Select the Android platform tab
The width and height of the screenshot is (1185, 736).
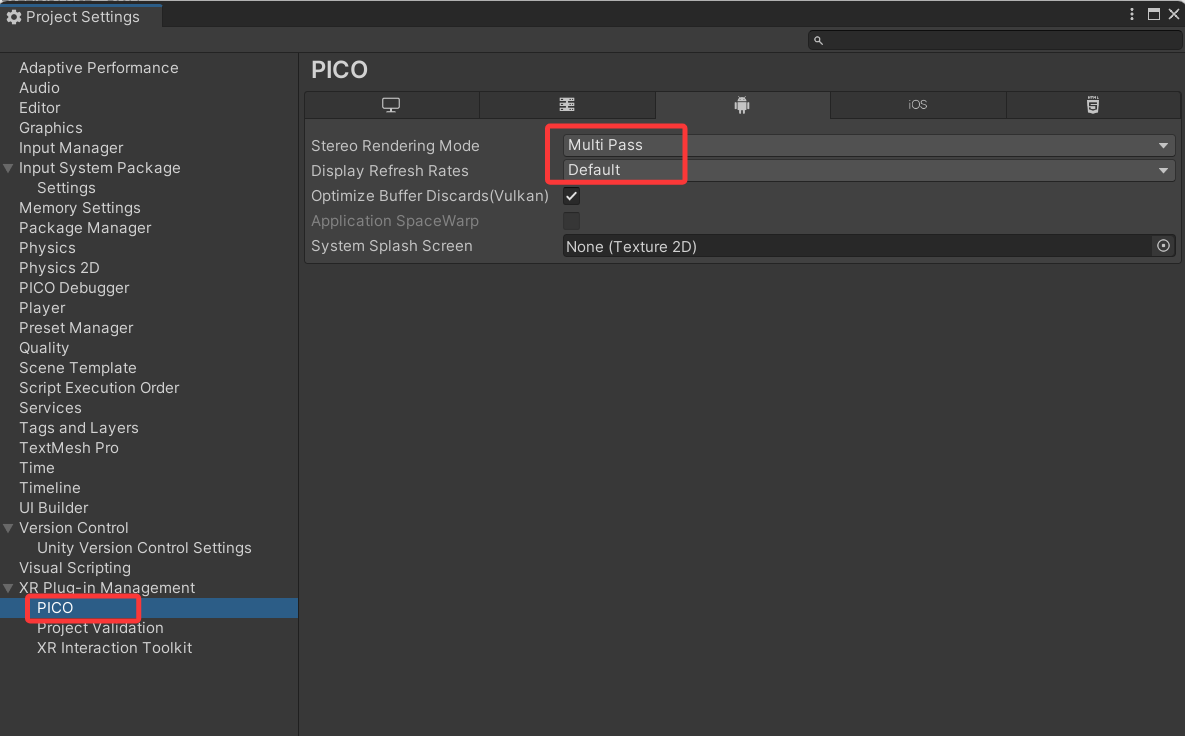[742, 105]
